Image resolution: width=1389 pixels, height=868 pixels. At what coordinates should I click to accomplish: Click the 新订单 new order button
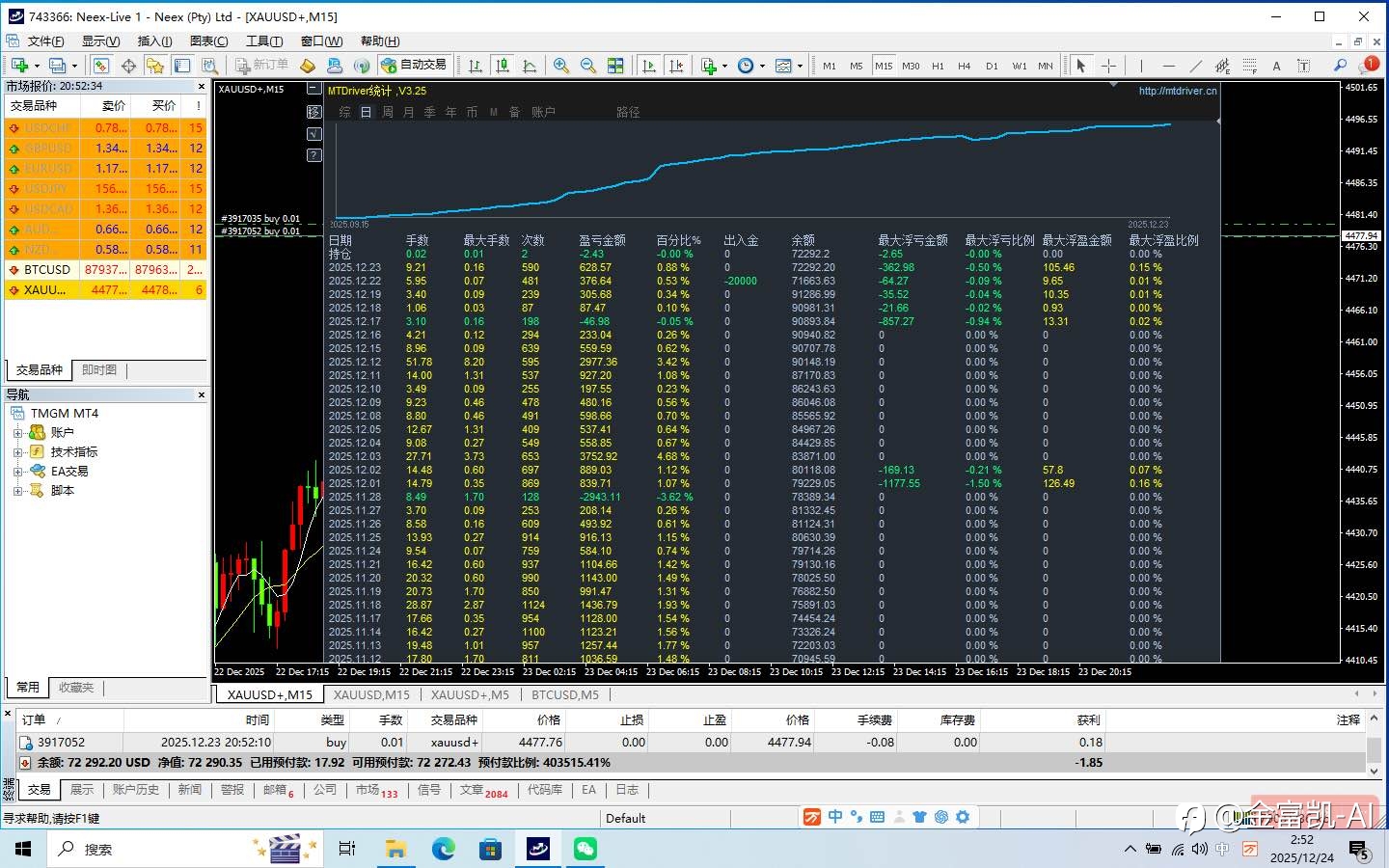pyautogui.click(x=261, y=65)
